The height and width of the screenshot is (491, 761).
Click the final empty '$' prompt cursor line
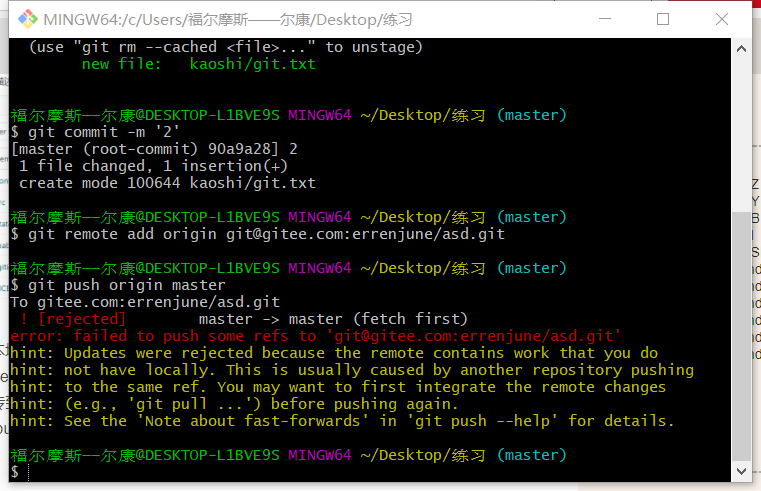click(x=19, y=471)
